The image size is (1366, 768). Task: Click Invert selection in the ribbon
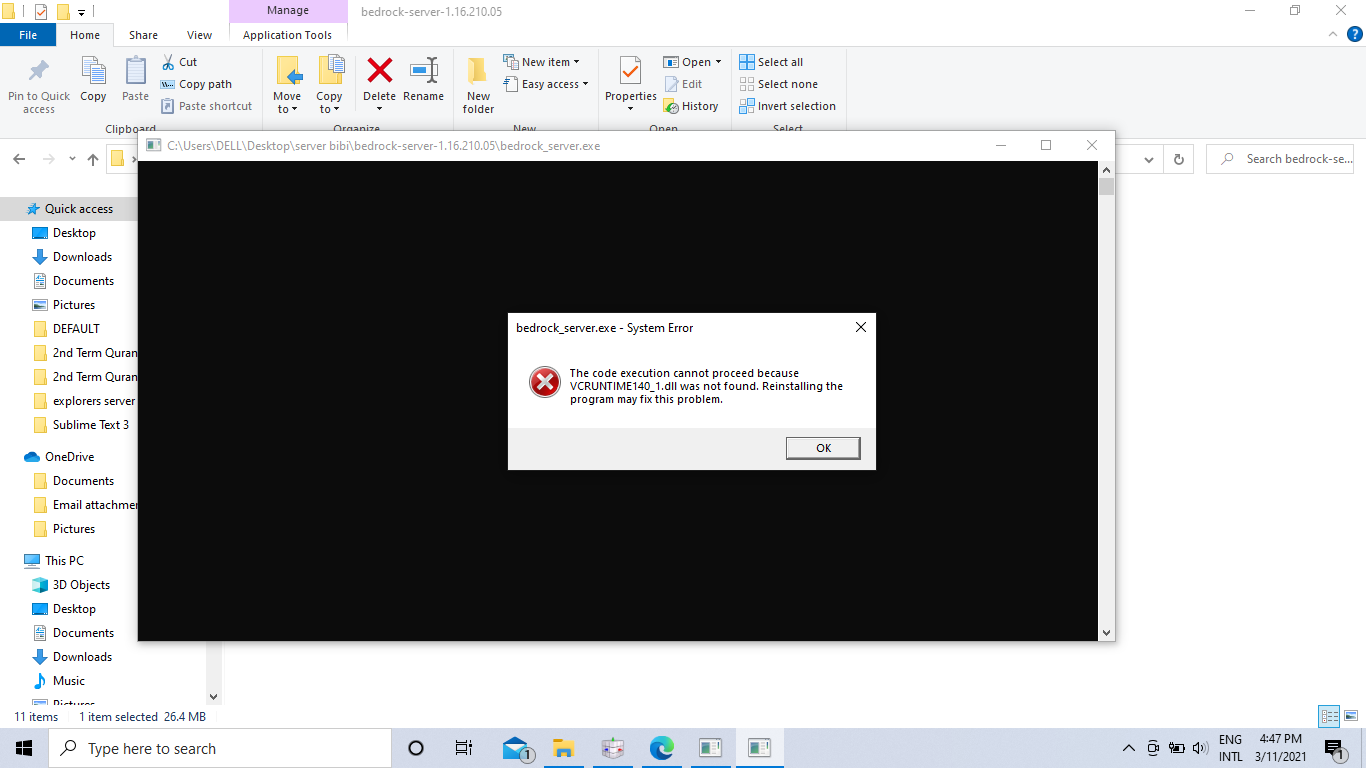pyautogui.click(x=787, y=106)
